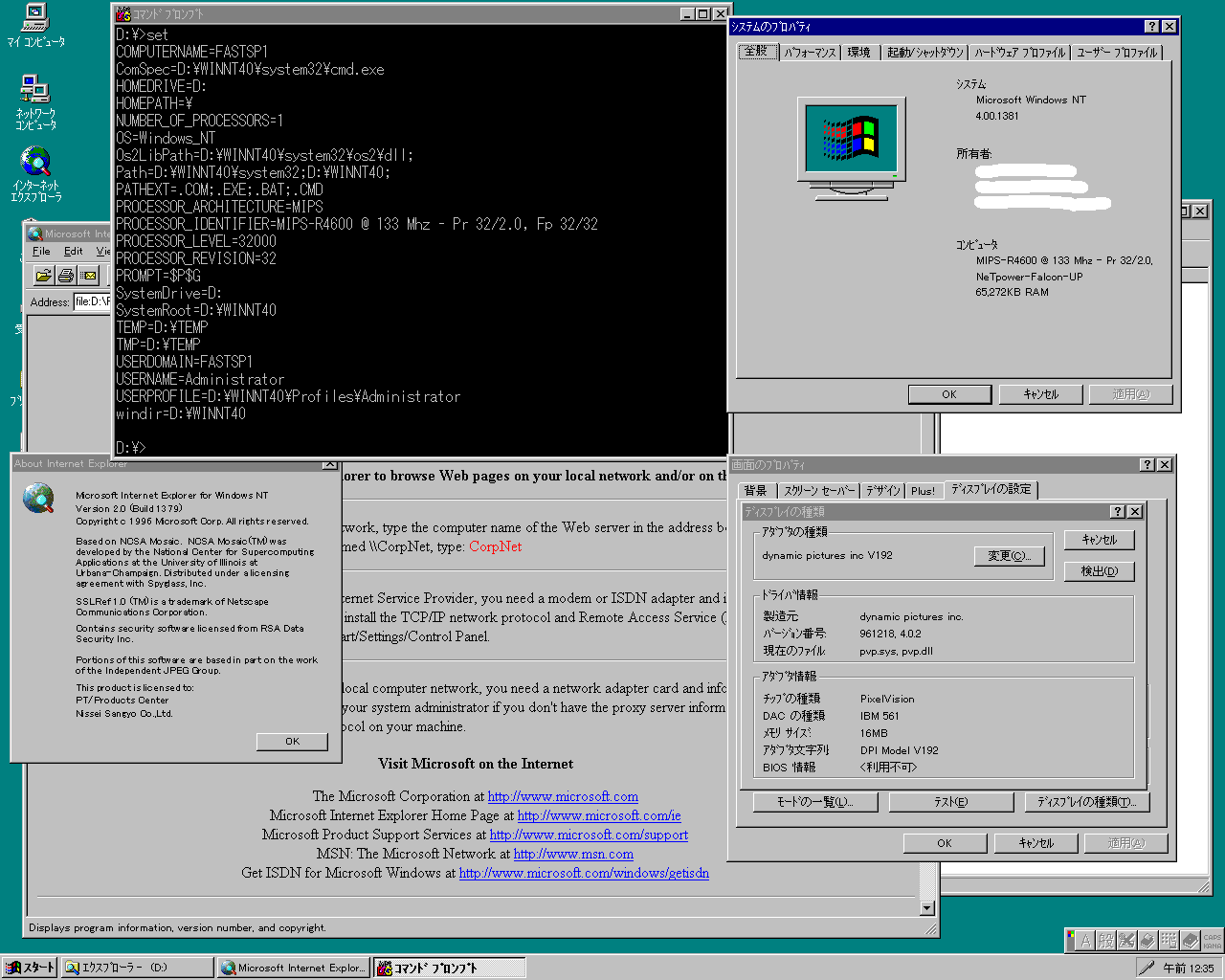
Task: Open the http://www.microsoft.com/windows/getisdn link
Action: [584, 873]
